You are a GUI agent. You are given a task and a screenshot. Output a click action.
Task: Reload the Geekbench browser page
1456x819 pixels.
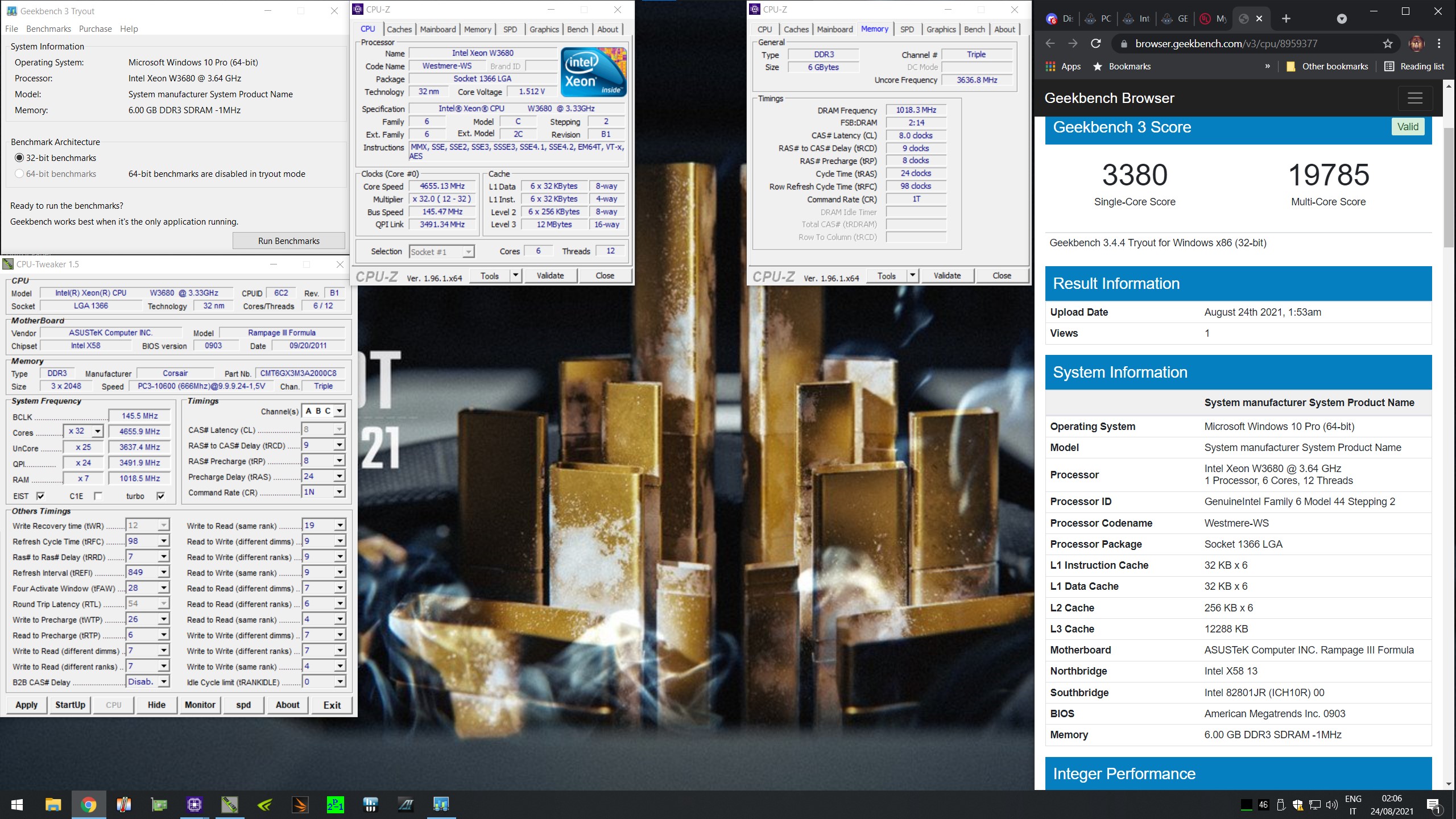pos(1096,43)
